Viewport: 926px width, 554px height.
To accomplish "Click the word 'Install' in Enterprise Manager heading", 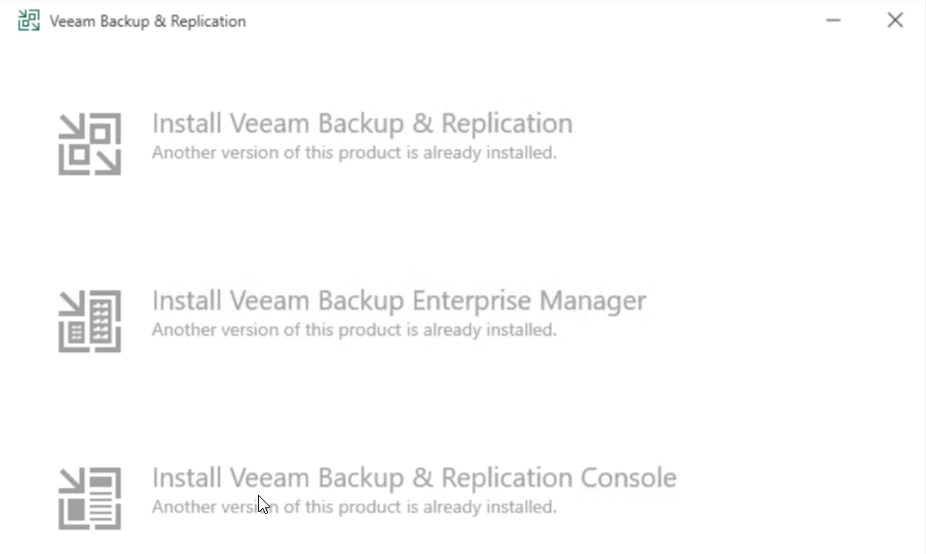I will click(x=187, y=300).
